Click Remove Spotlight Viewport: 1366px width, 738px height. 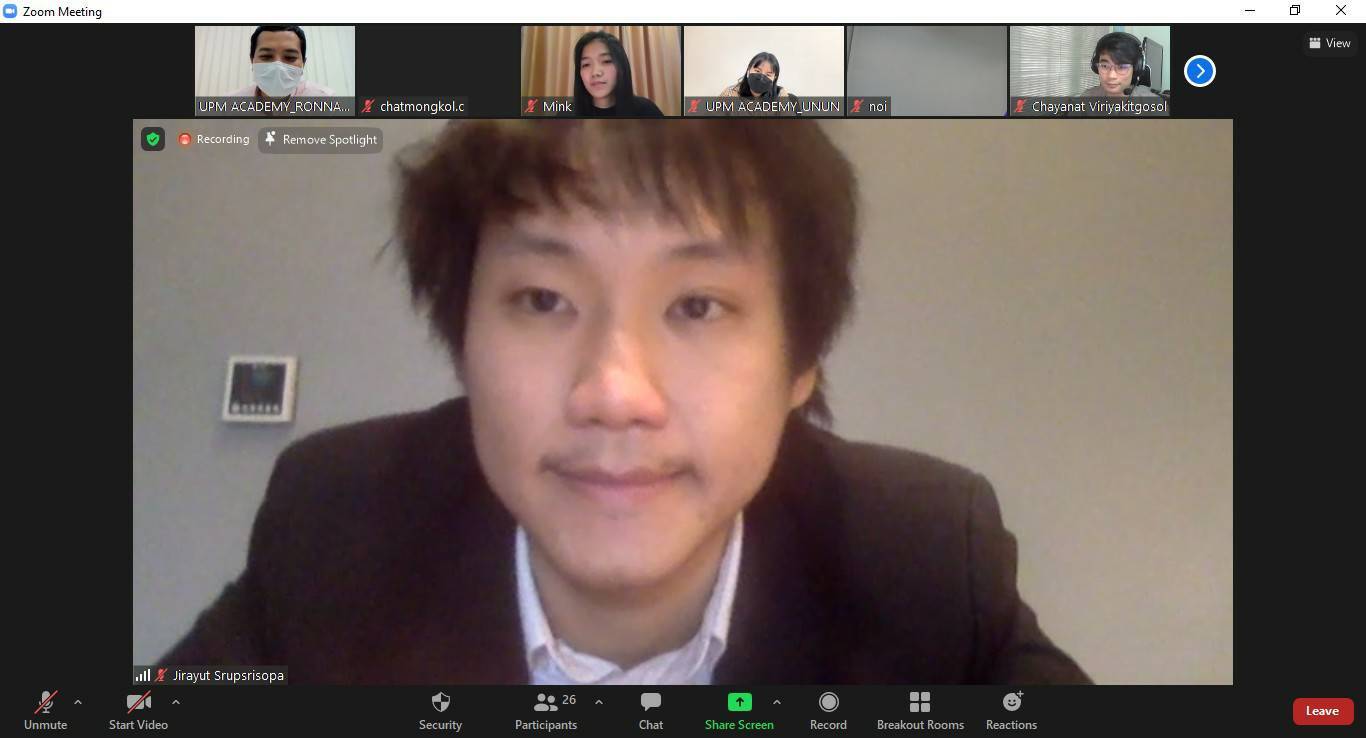pos(320,139)
